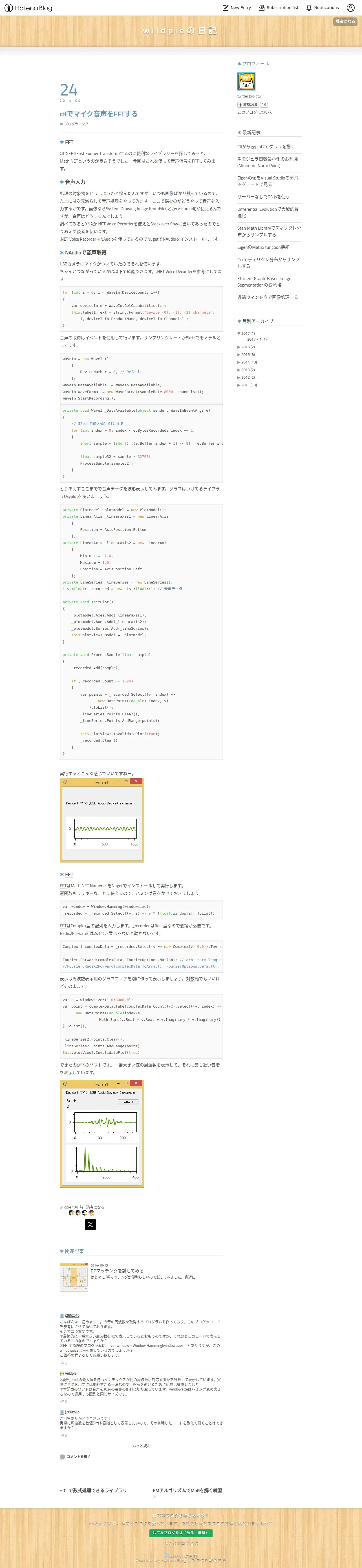Open archive month 2017 / 1
The height and width of the screenshot is (1568, 362).
(257, 340)
